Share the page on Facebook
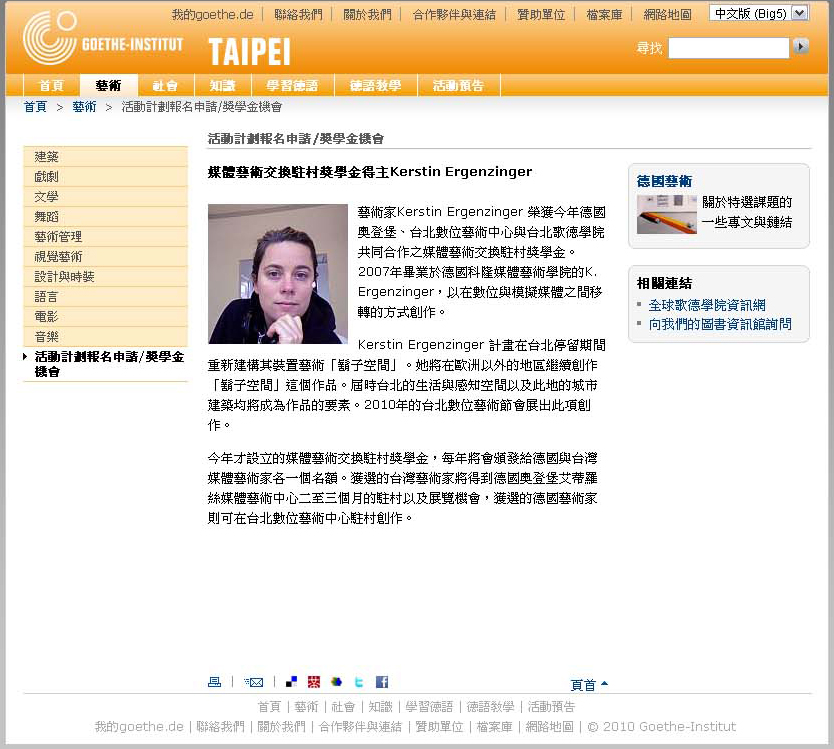Viewport: 834px width, 749px height. point(382,682)
